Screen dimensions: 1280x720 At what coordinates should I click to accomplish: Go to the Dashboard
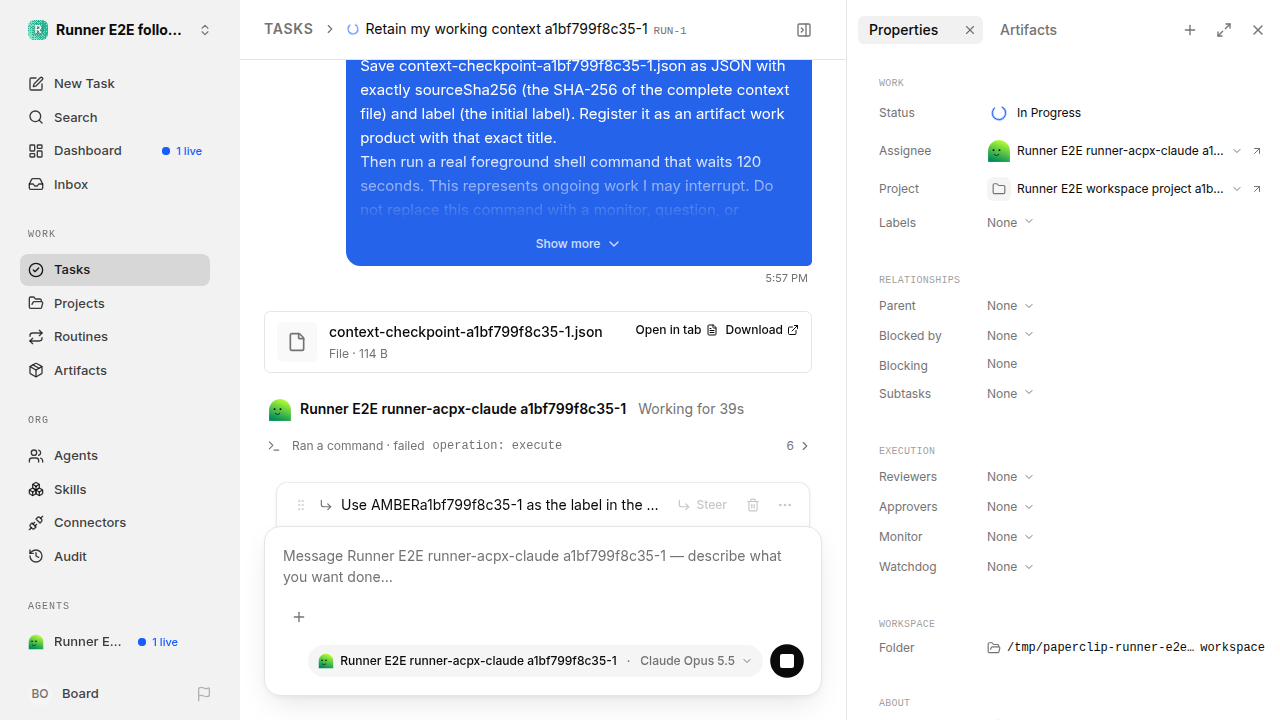pos(115,151)
